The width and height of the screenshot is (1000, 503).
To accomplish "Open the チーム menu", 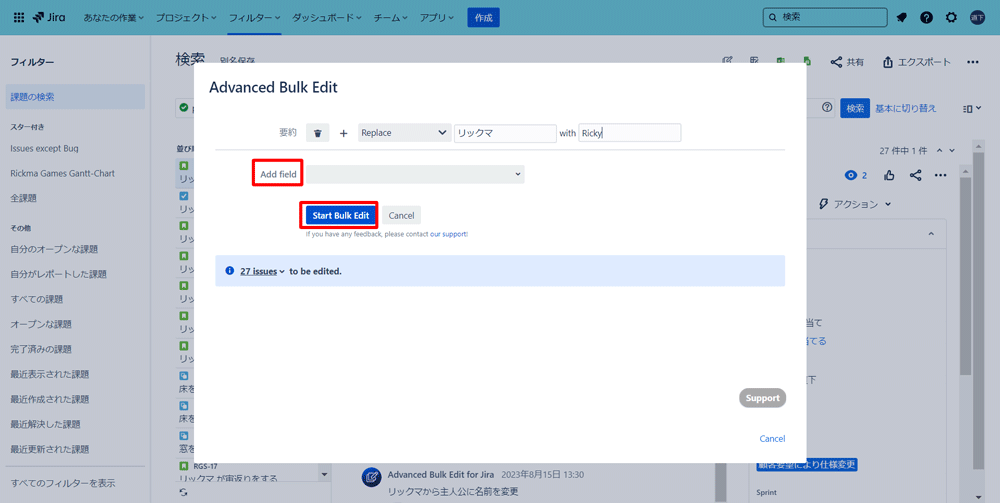I will 392,18.
